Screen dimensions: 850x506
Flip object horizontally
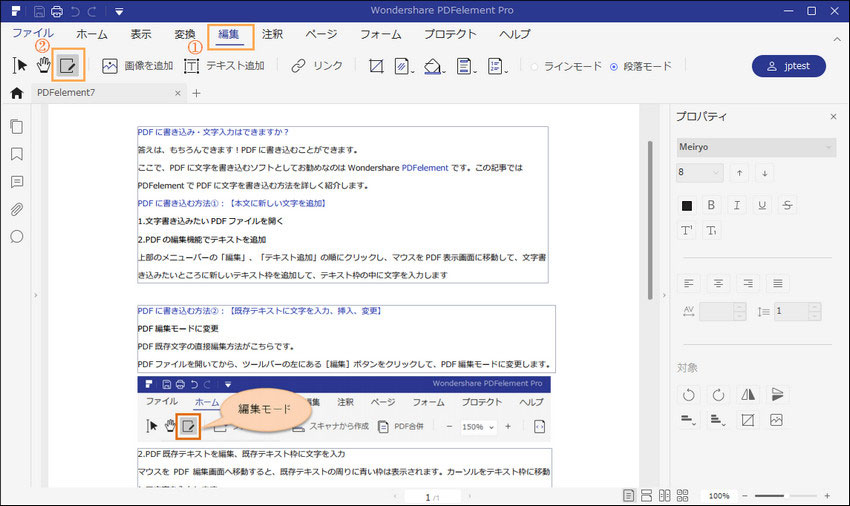(748, 395)
